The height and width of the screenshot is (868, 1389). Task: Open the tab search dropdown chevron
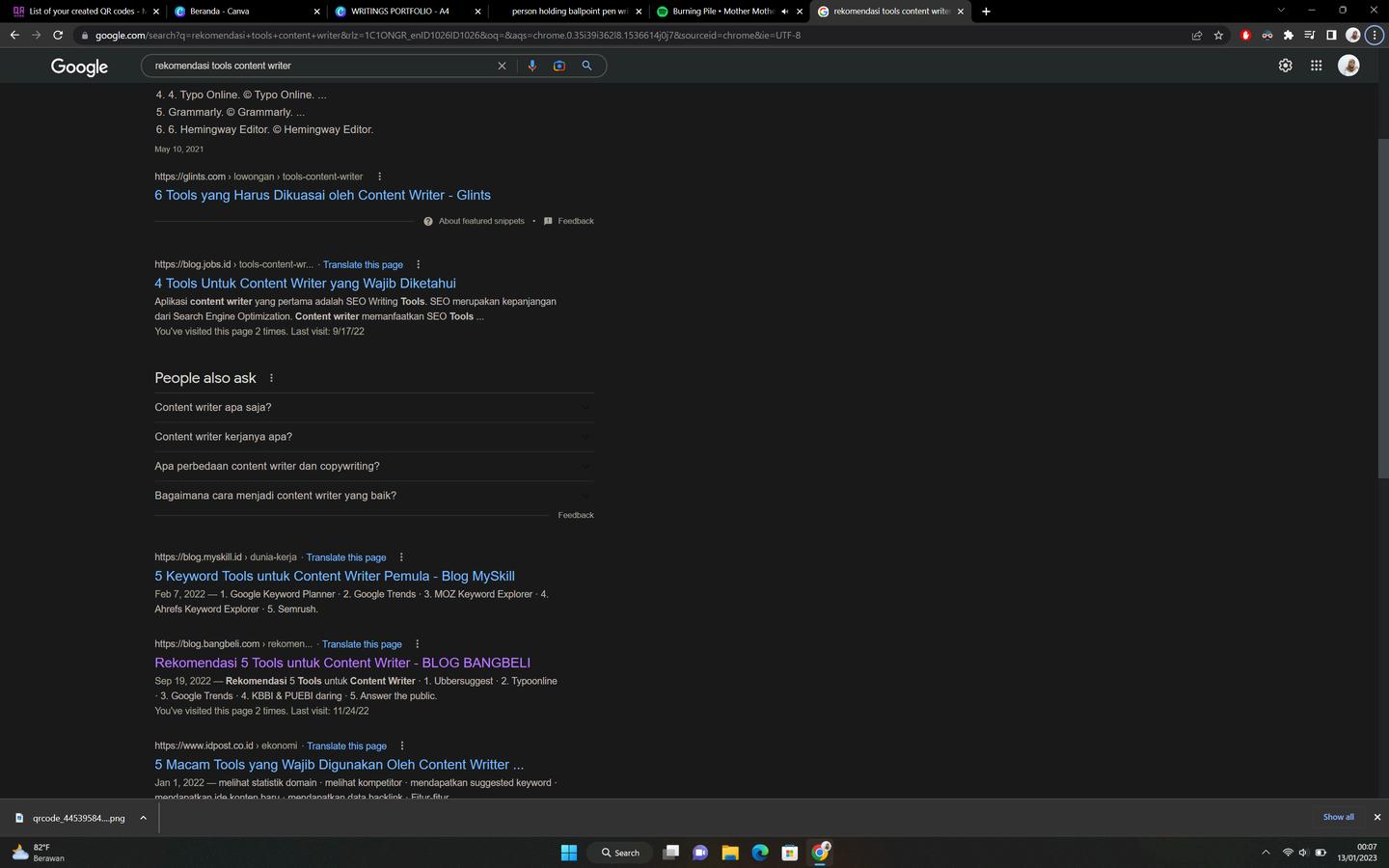(1280, 11)
